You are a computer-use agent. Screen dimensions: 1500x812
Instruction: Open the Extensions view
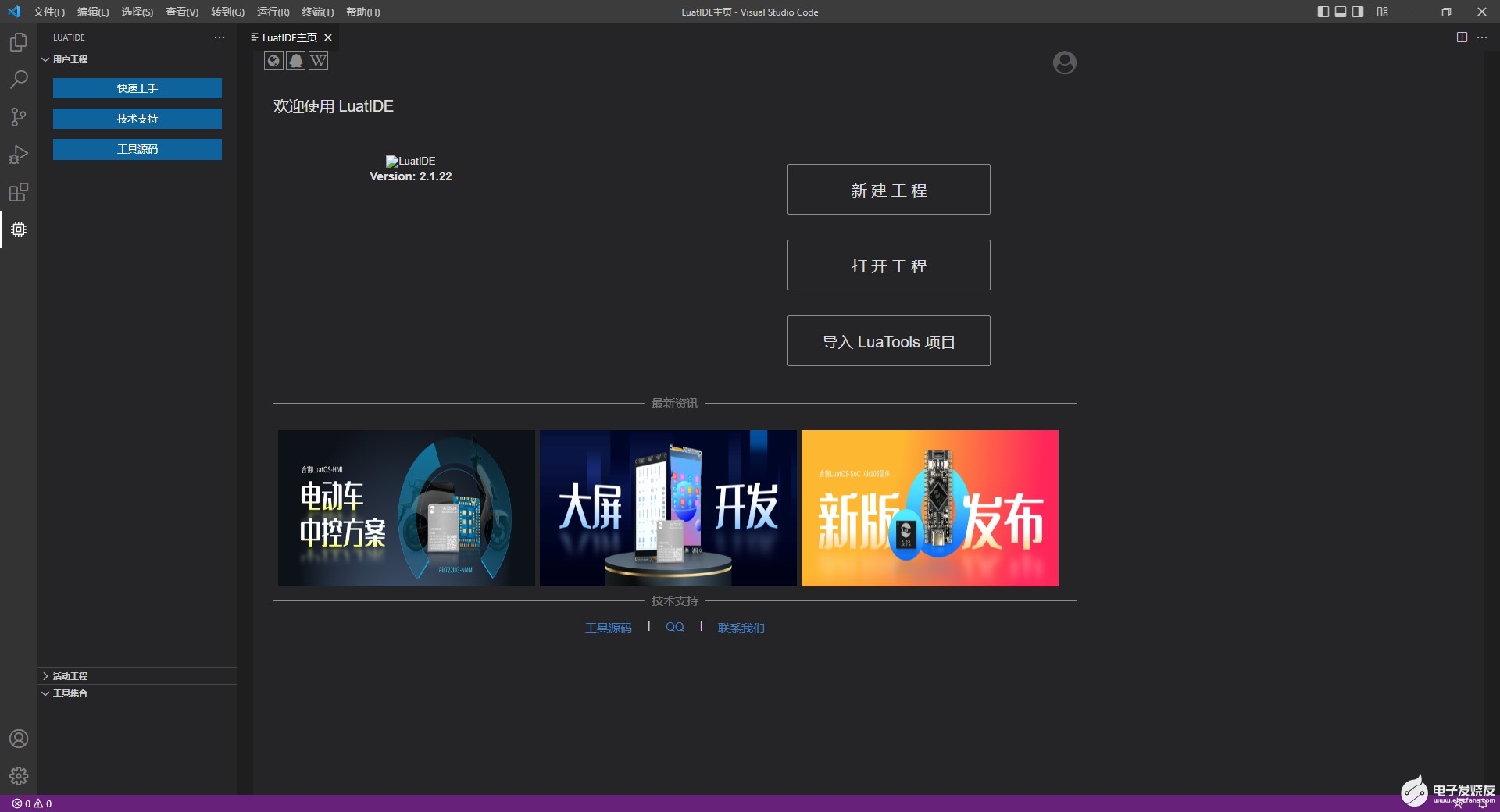pyautogui.click(x=19, y=192)
